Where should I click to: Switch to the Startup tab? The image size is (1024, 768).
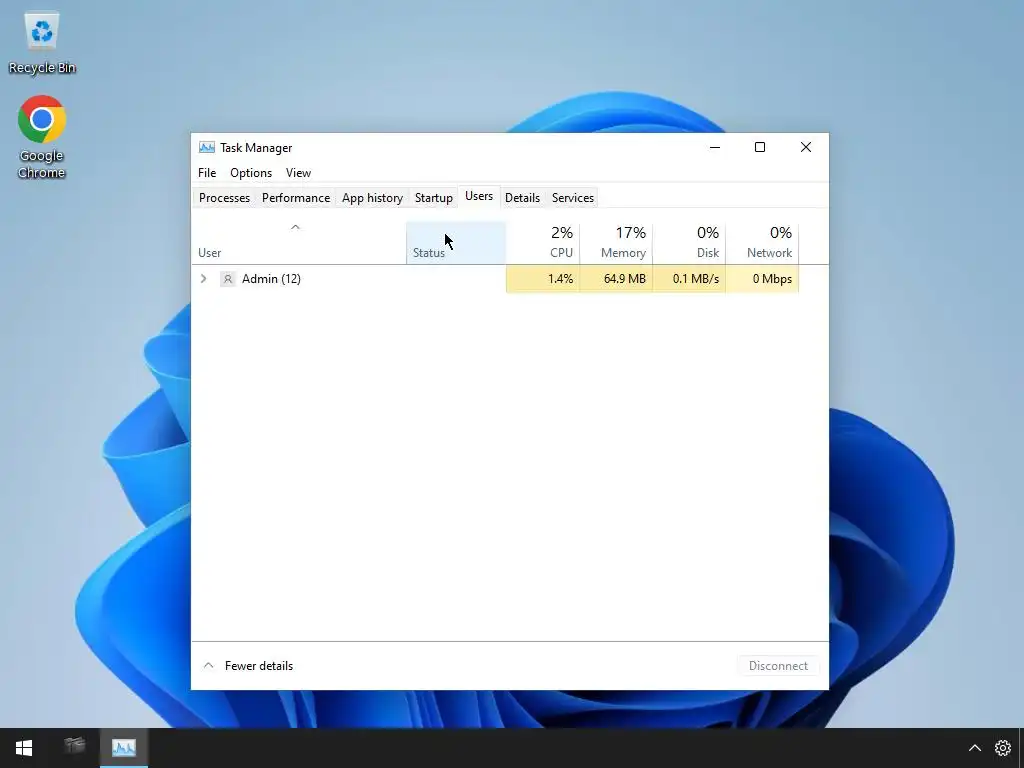[x=434, y=198]
